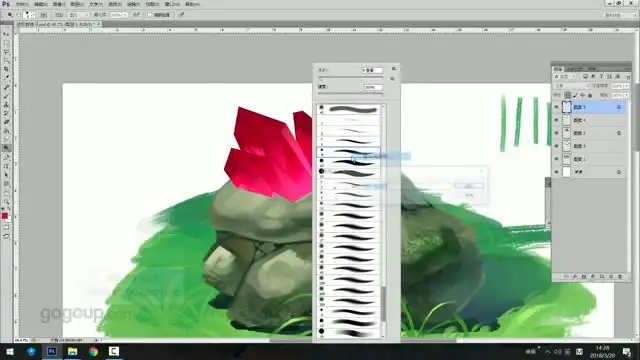640x360 pixels.
Task: Toggle airbrush mode in options bar
Action: coord(136,15)
